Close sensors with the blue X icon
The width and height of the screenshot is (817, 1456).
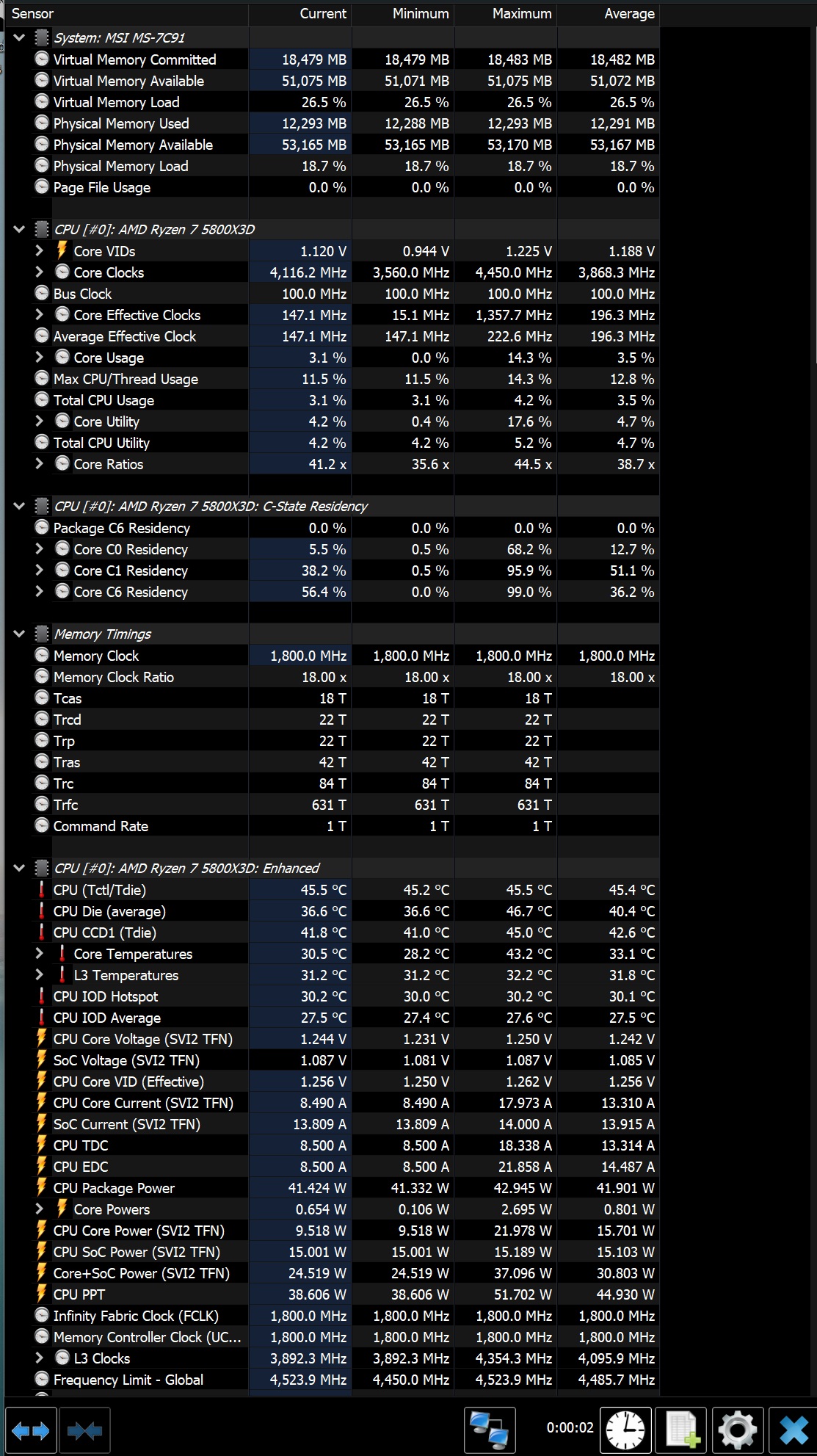click(x=794, y=1430)
